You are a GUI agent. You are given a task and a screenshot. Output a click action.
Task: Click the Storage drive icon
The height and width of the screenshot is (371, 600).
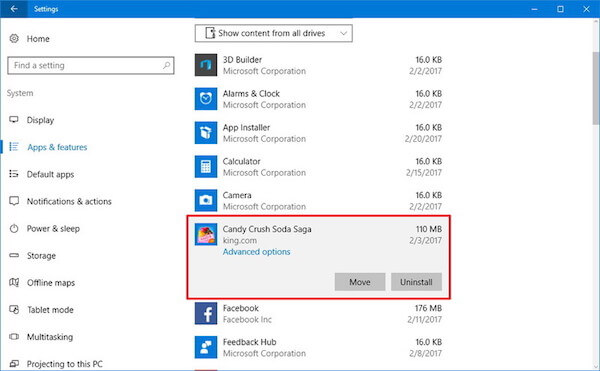14,255
